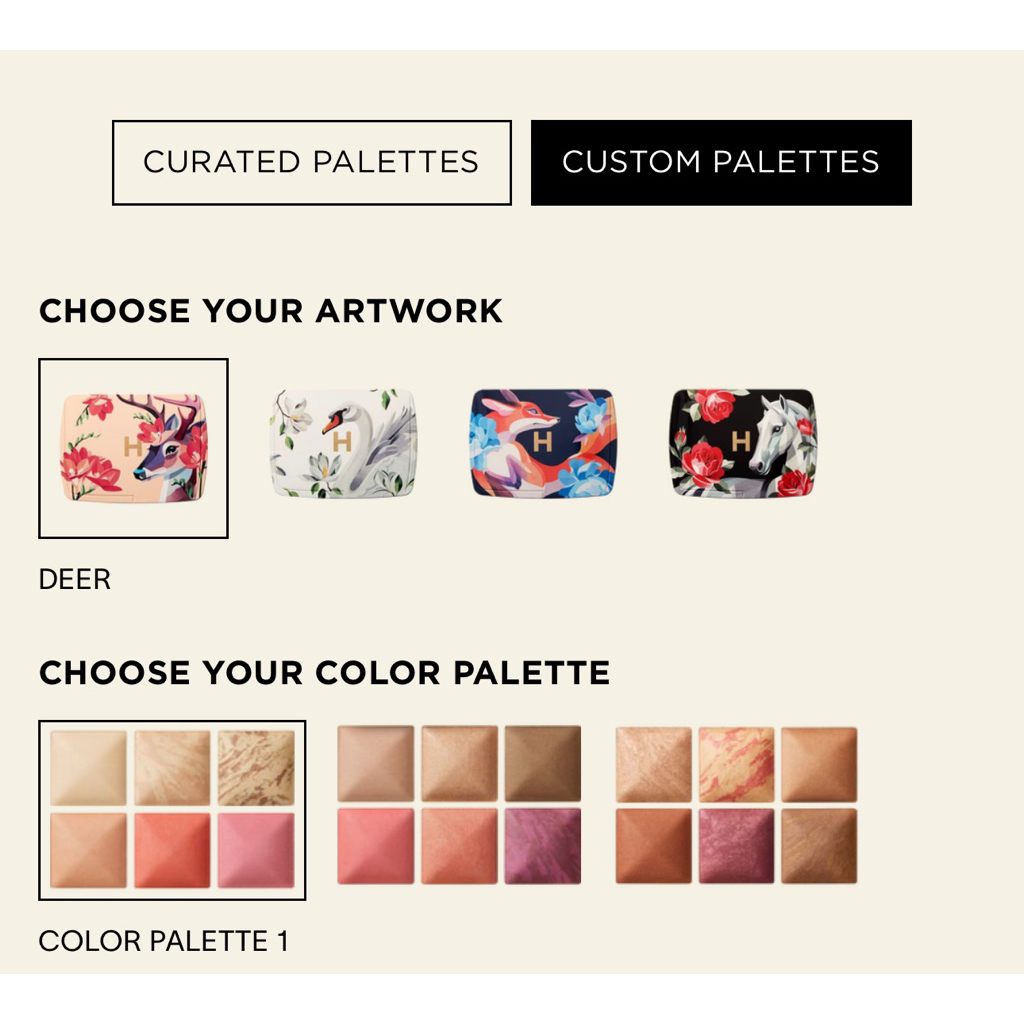Click the berry shade in third palette
Screen dimensions: 1024x1024
(736, 846)
